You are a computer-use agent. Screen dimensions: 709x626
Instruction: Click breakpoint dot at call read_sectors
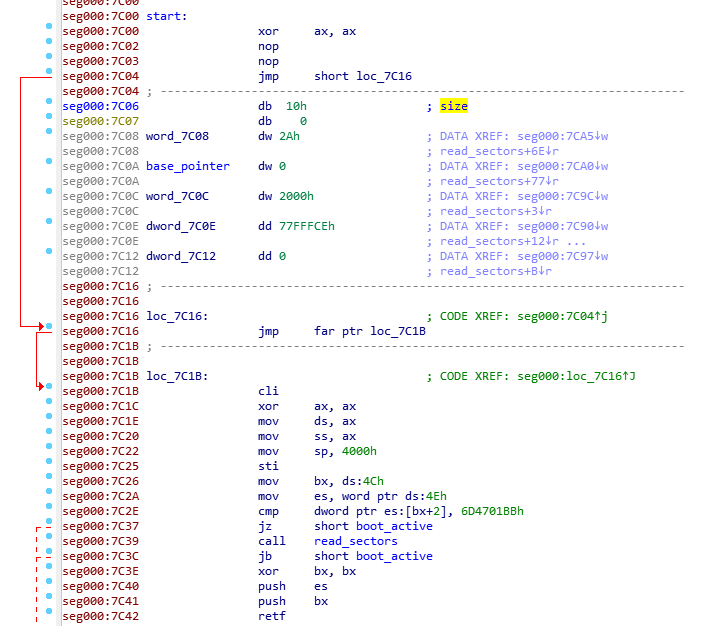coord(49,536)
